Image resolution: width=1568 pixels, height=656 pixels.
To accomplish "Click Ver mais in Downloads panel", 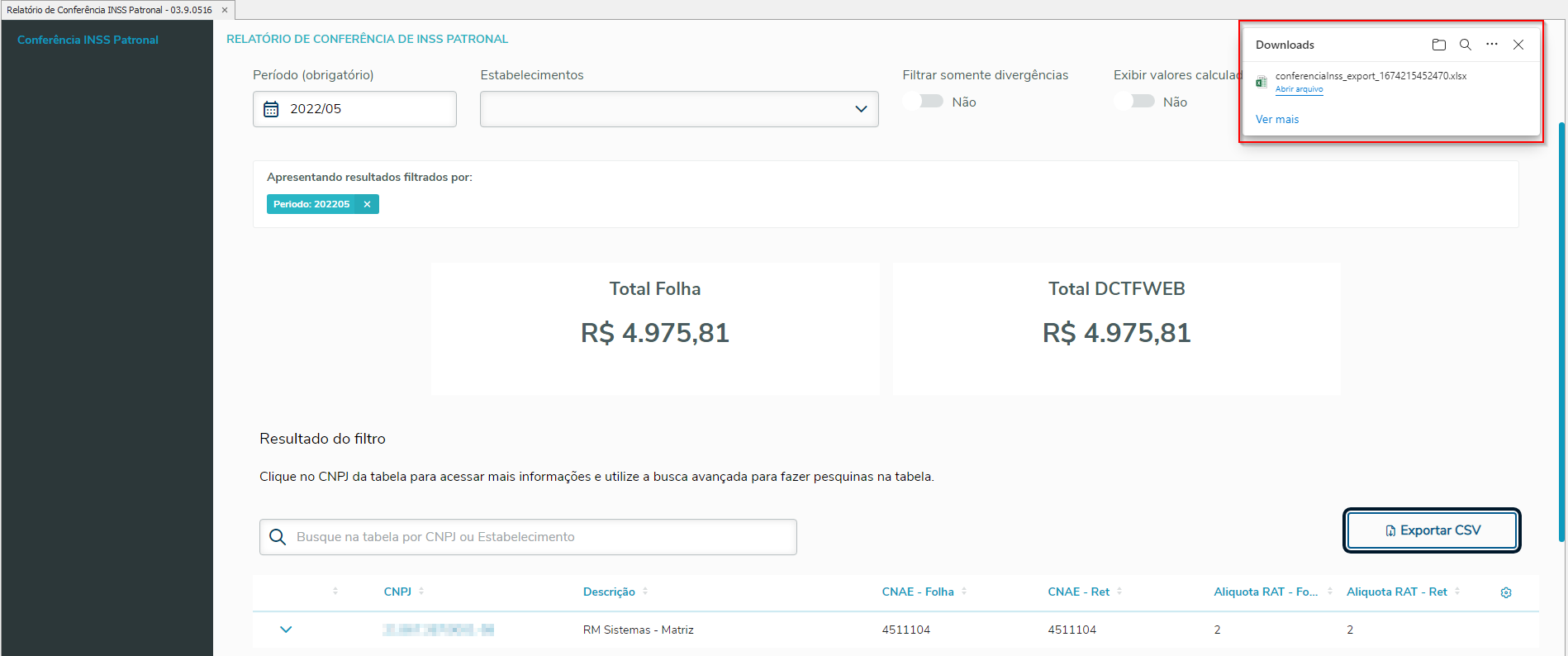I will pos(1277,119).
